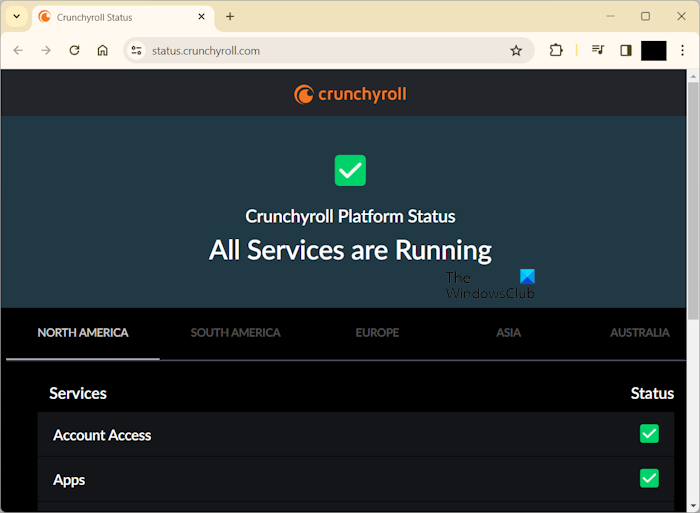
Task: Select the Crunchyroll Status browser tab
Action: click(123, 17)
